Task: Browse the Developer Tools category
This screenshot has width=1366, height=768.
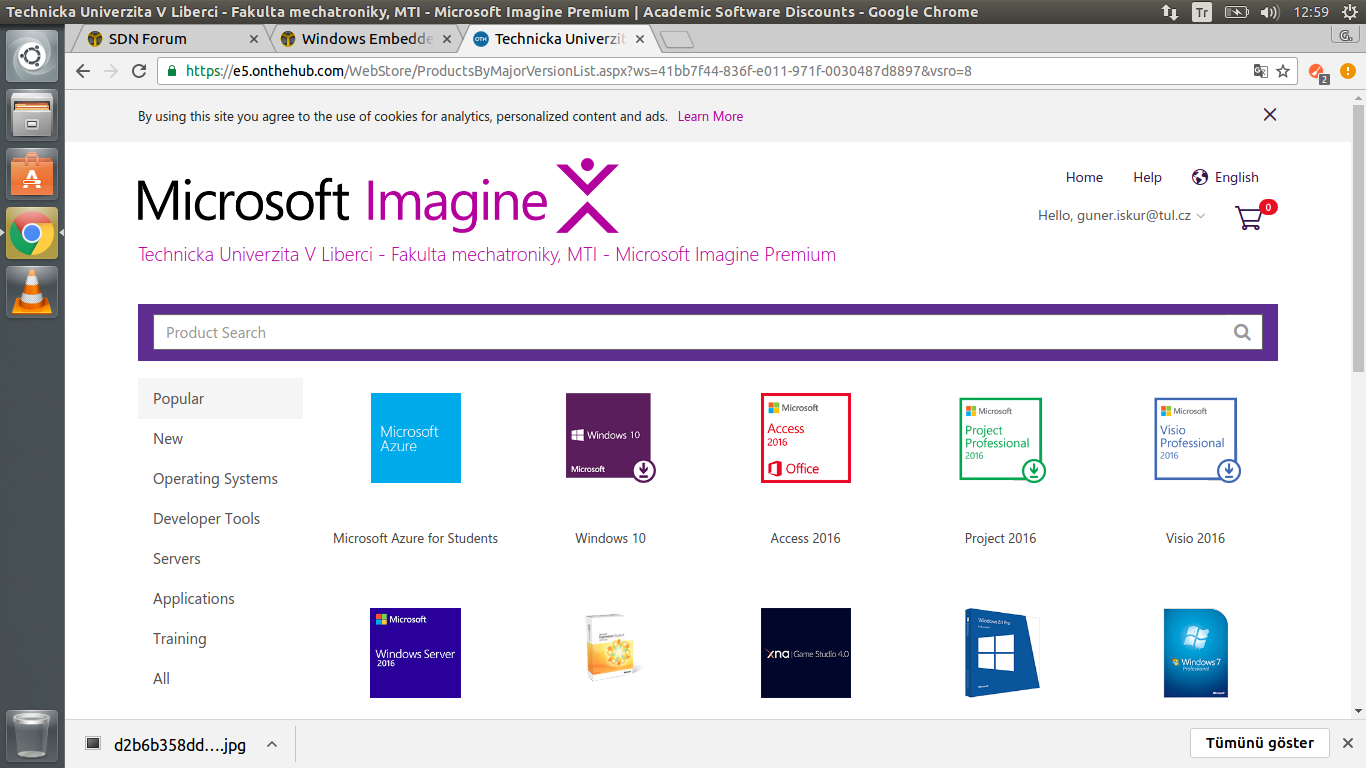Action: [x=206, y=518]
